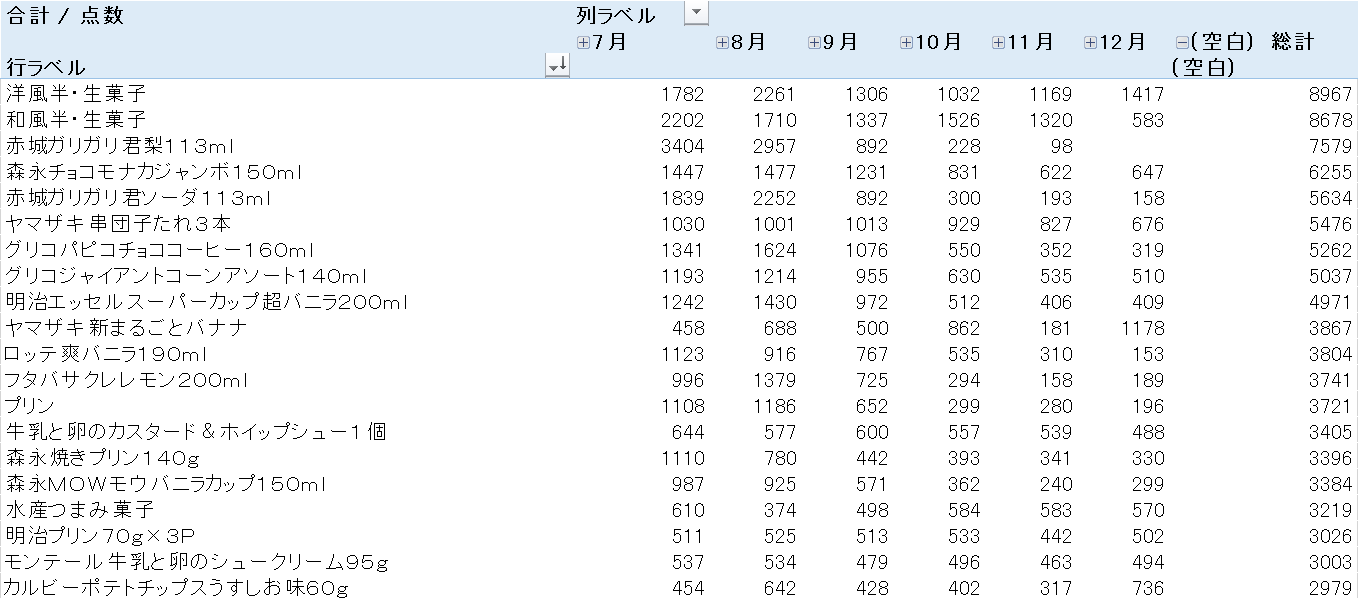Click grand total value 2979
The image size is (1359, 600).
(1331, 588)
